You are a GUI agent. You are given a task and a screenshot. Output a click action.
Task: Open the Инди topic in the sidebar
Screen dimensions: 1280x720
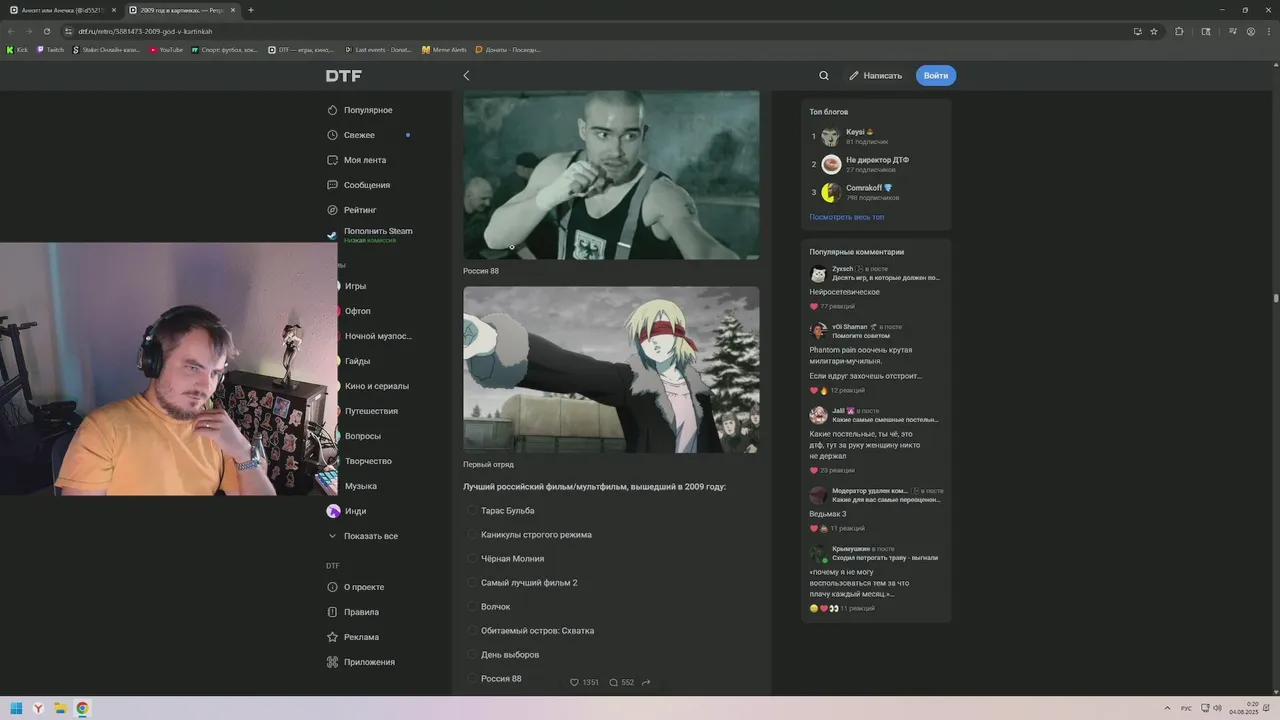[346, 511]
